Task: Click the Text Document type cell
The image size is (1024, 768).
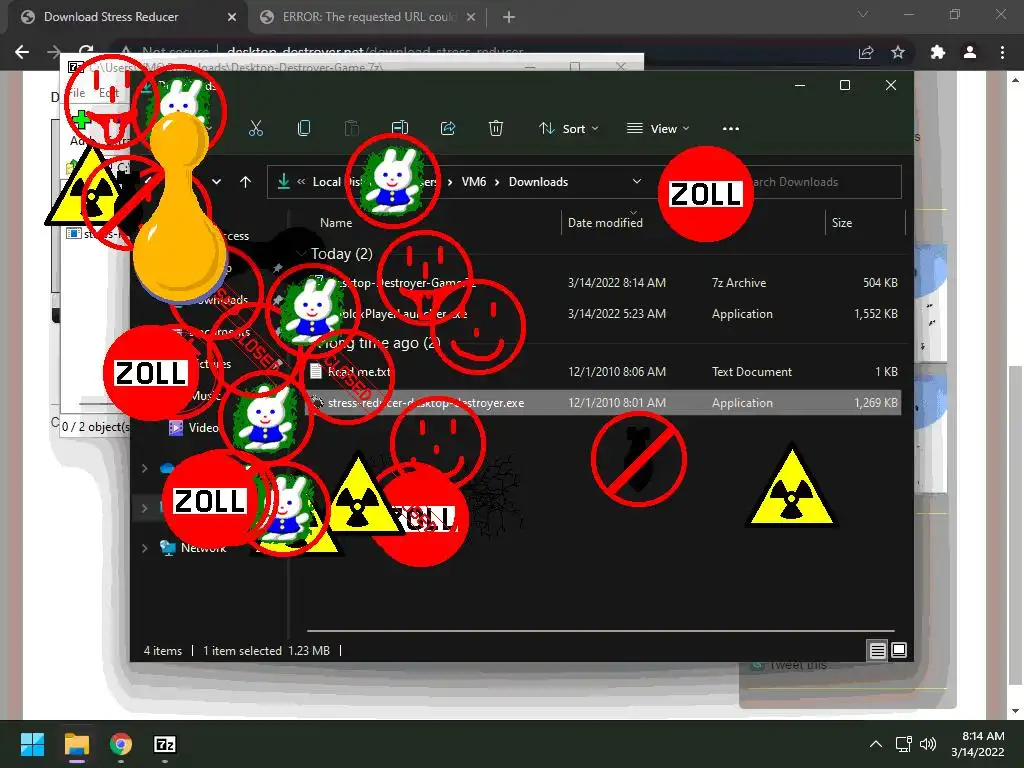Action: coord(752,372)
